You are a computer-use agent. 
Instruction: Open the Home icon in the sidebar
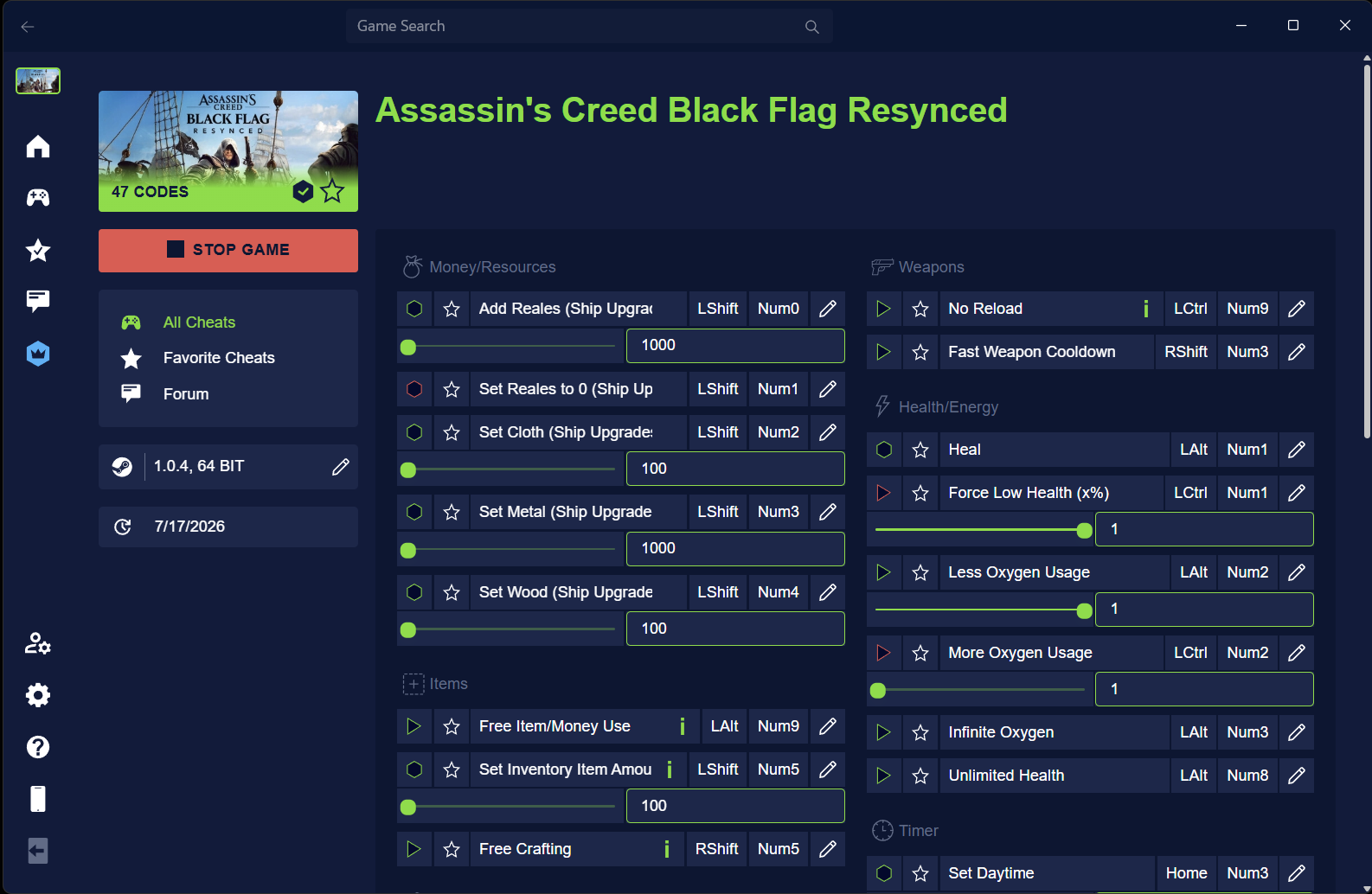click(x=38, y=146)
